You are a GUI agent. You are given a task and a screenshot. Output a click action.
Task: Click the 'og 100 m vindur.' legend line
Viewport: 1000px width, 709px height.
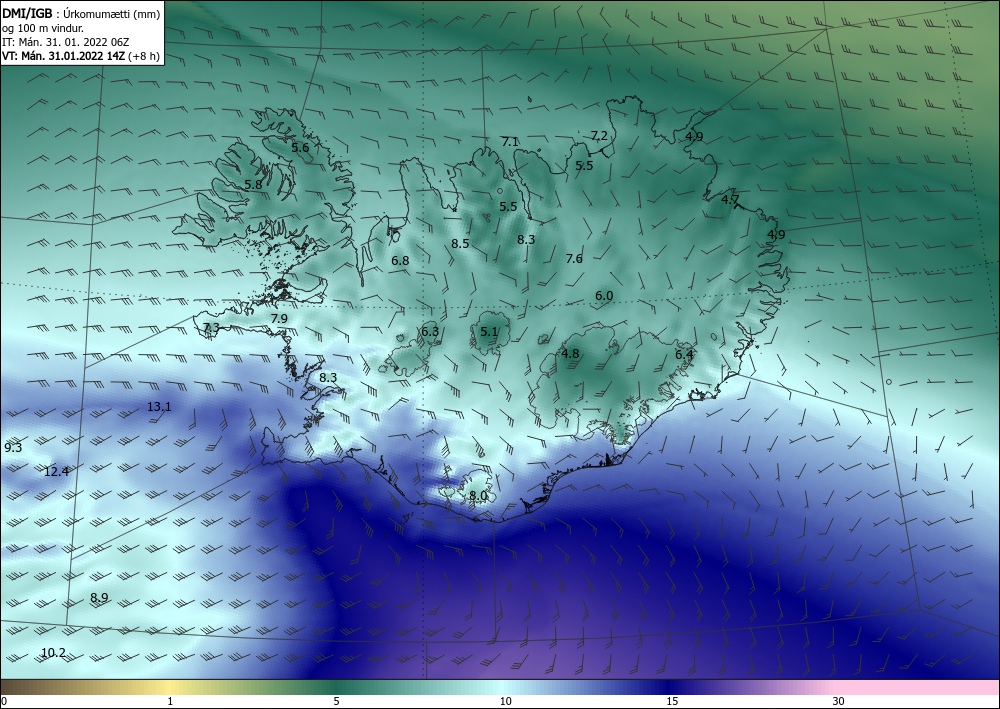pyautogui.click(x=43, y=28)
